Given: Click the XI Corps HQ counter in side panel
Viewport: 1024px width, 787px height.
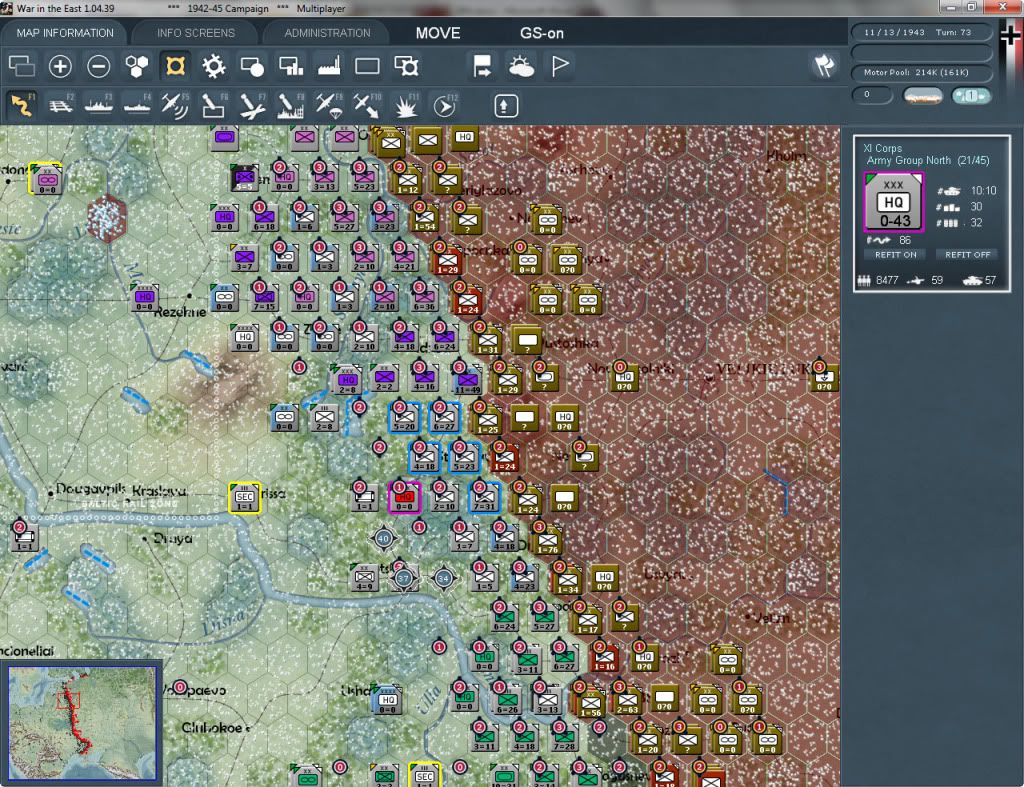Looking at the screenshot, I should point(893,202).
